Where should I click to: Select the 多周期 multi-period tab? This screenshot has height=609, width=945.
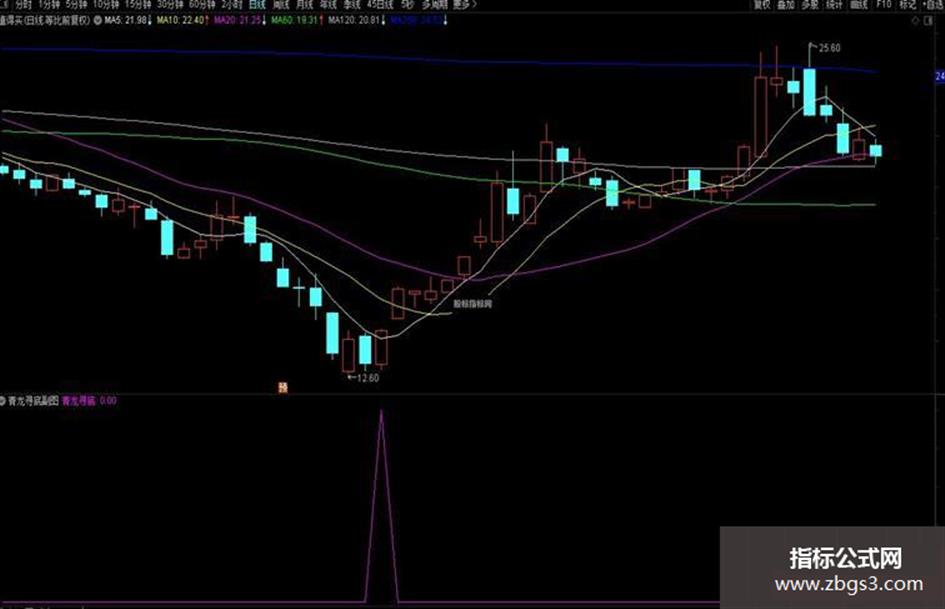click(x=435, y=4)
